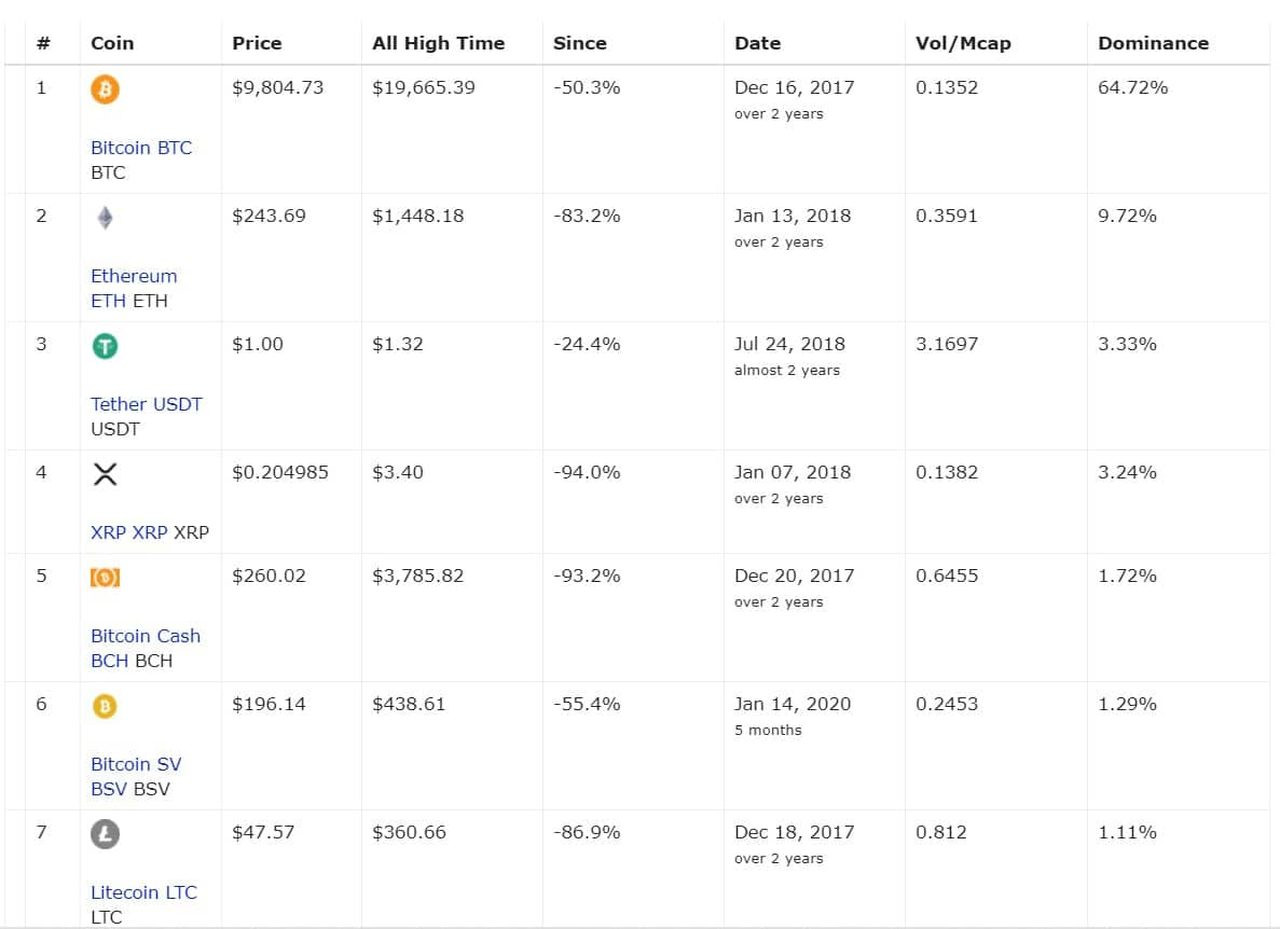This screenshot has width=1280, height=929.
Task: Click the Ethereum diamond logo icon
Action: coord(105,218)
